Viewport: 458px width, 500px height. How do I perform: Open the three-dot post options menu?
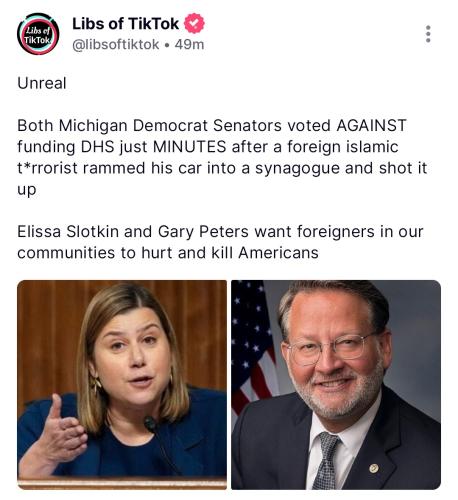point(428,34)
